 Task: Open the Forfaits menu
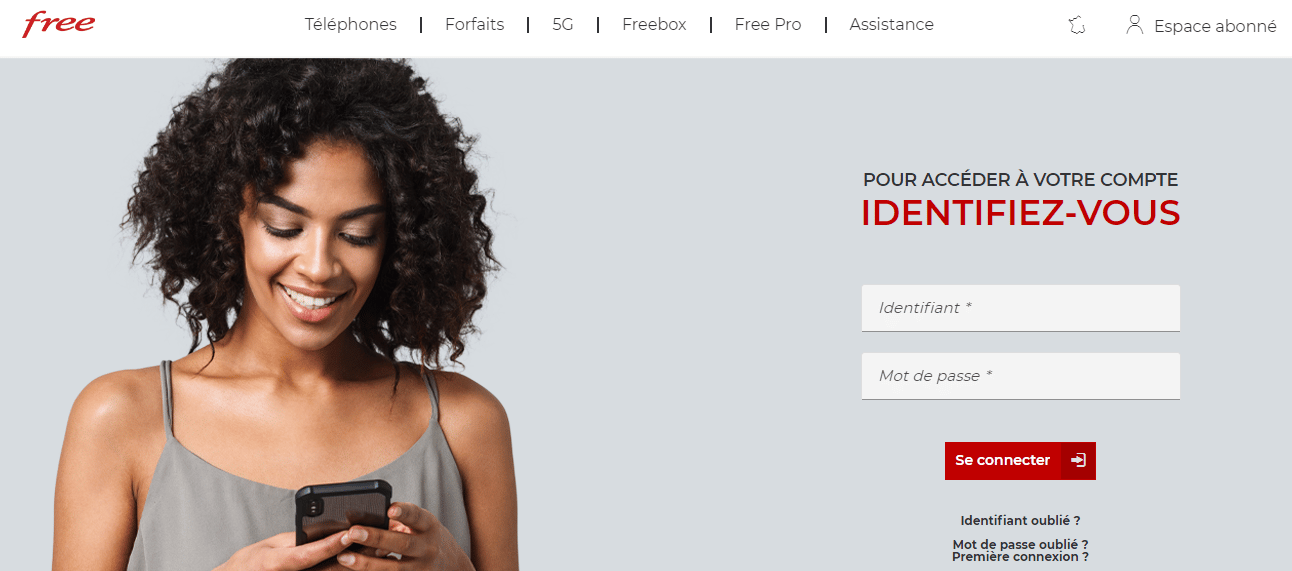point(475,25)
